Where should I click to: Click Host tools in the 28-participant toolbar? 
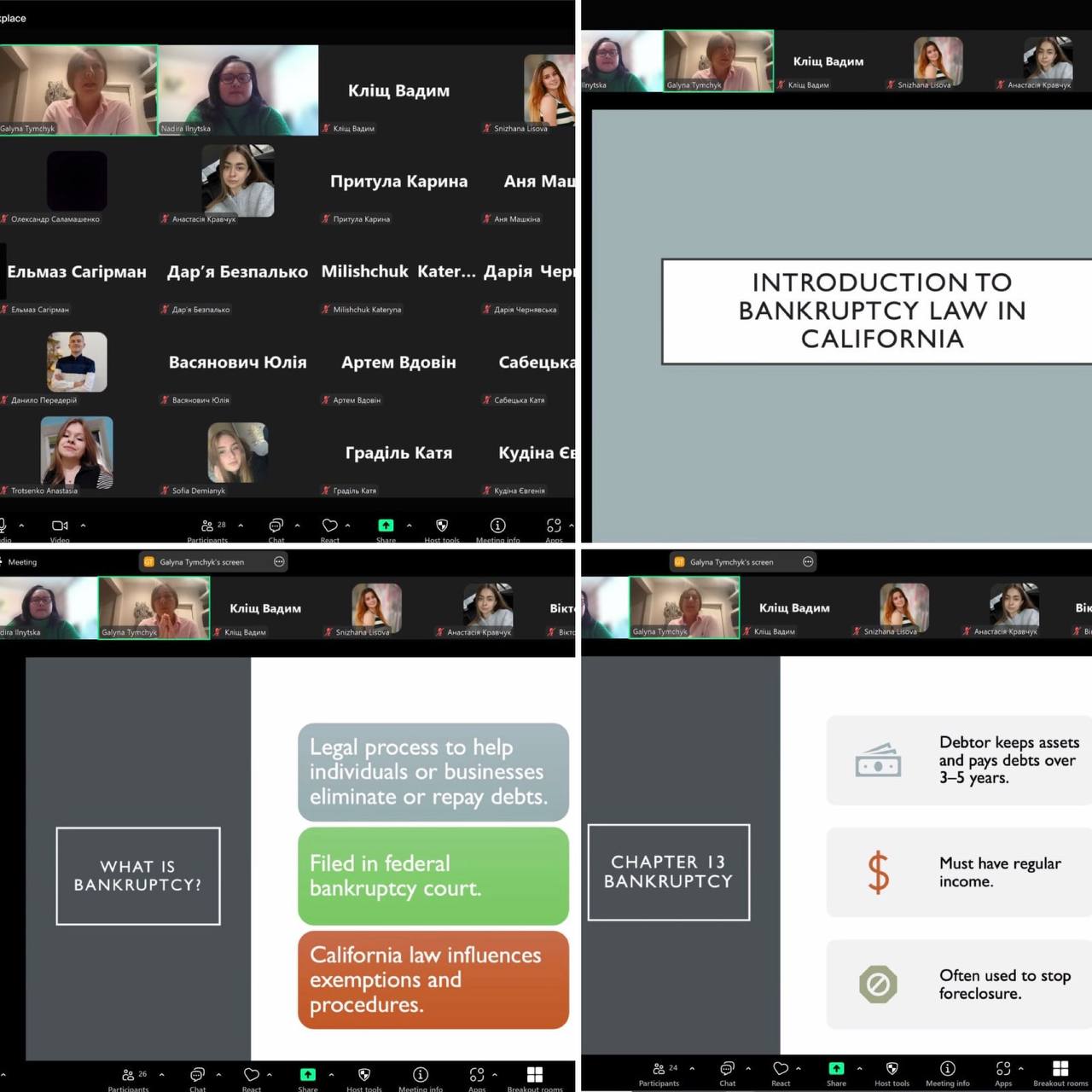point(442,526)
